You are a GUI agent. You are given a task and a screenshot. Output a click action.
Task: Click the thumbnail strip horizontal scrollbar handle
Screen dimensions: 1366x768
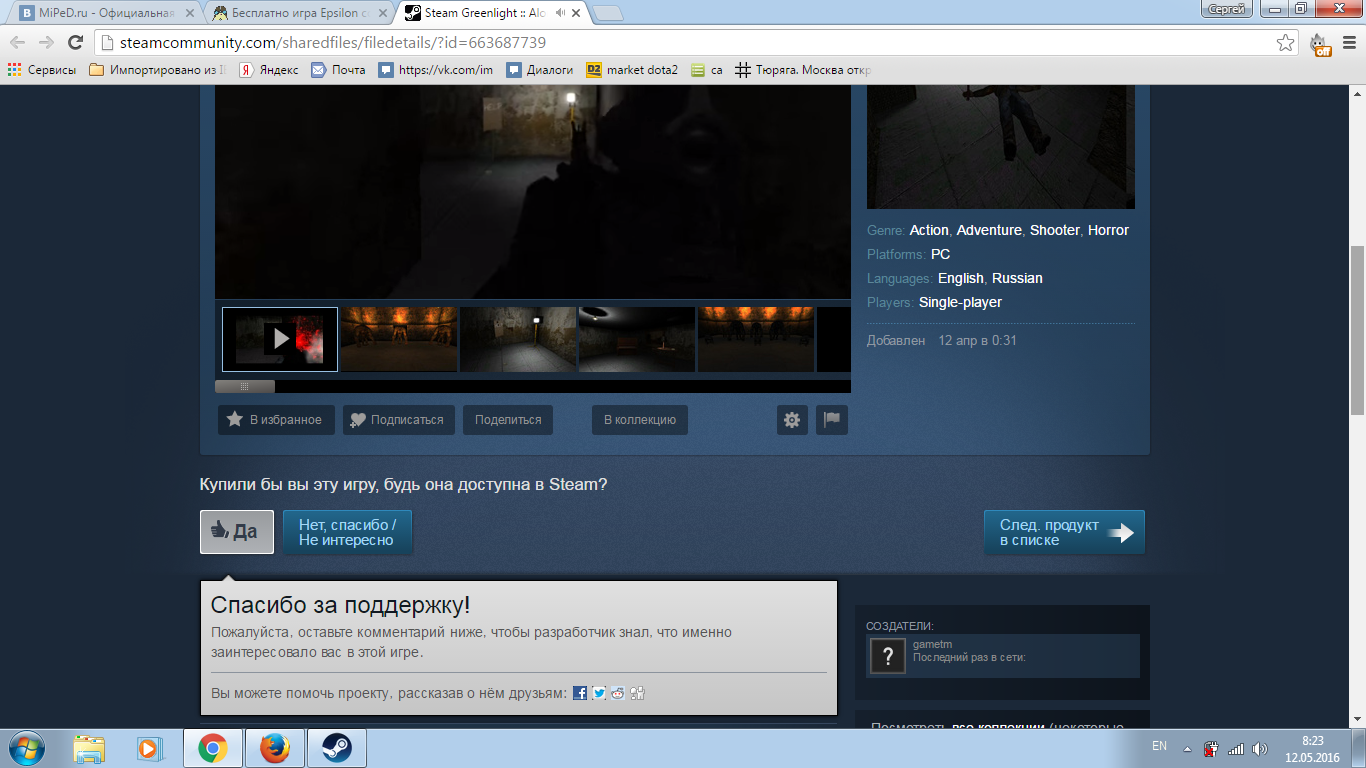point(245,386)
